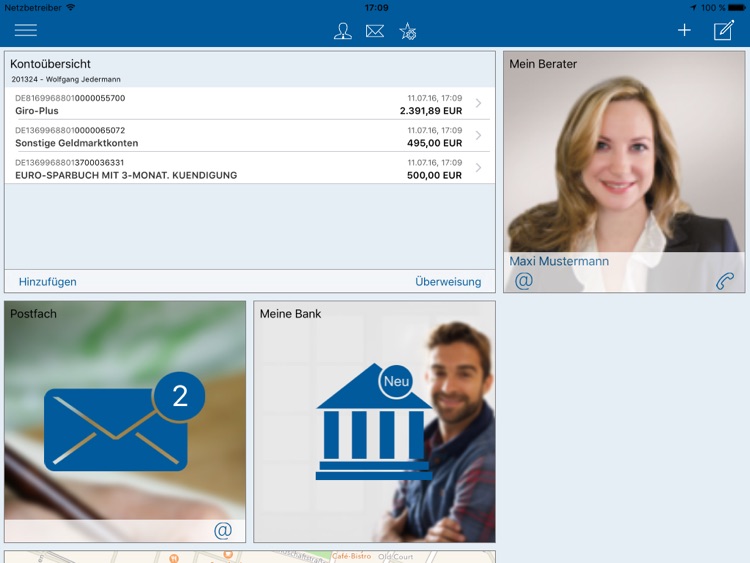Viewport: 750px width, 563px height.
Task: Tap the Netzbetreiber carrier label
Action: coord(33,8)
